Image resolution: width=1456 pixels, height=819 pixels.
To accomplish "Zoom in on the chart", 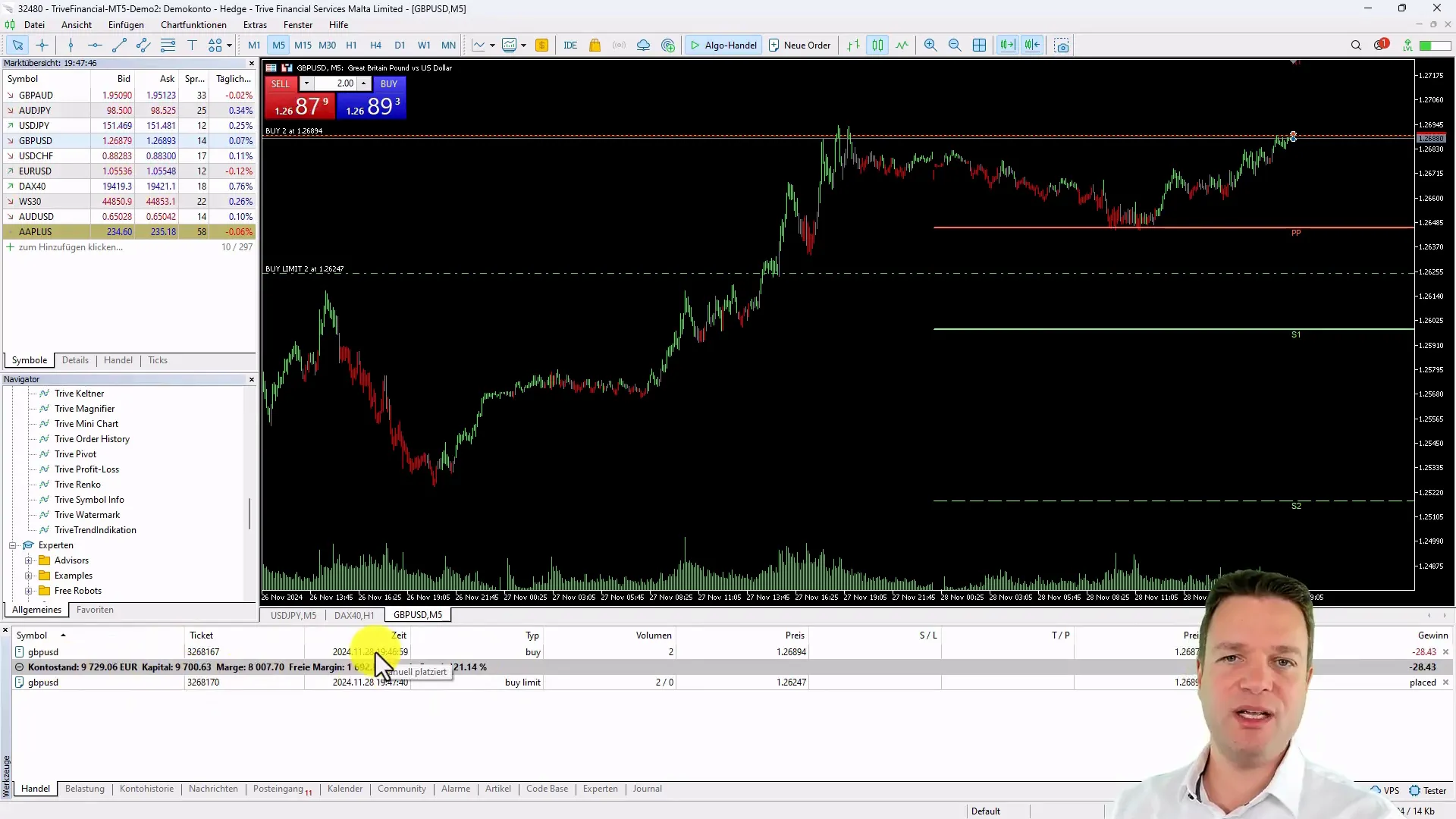I will [930, 45].
